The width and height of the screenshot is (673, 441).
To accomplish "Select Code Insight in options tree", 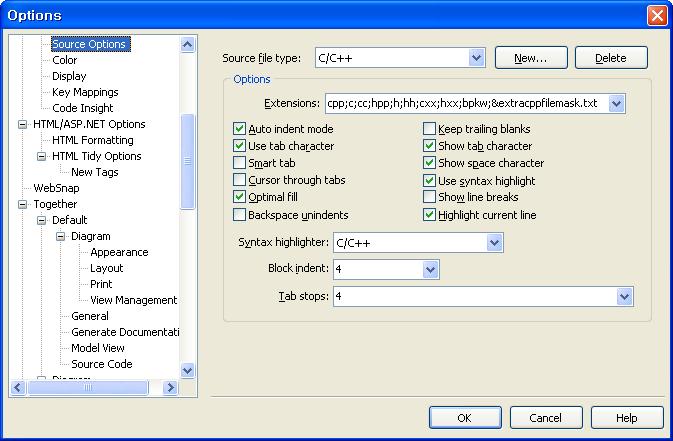I will 83,108.
